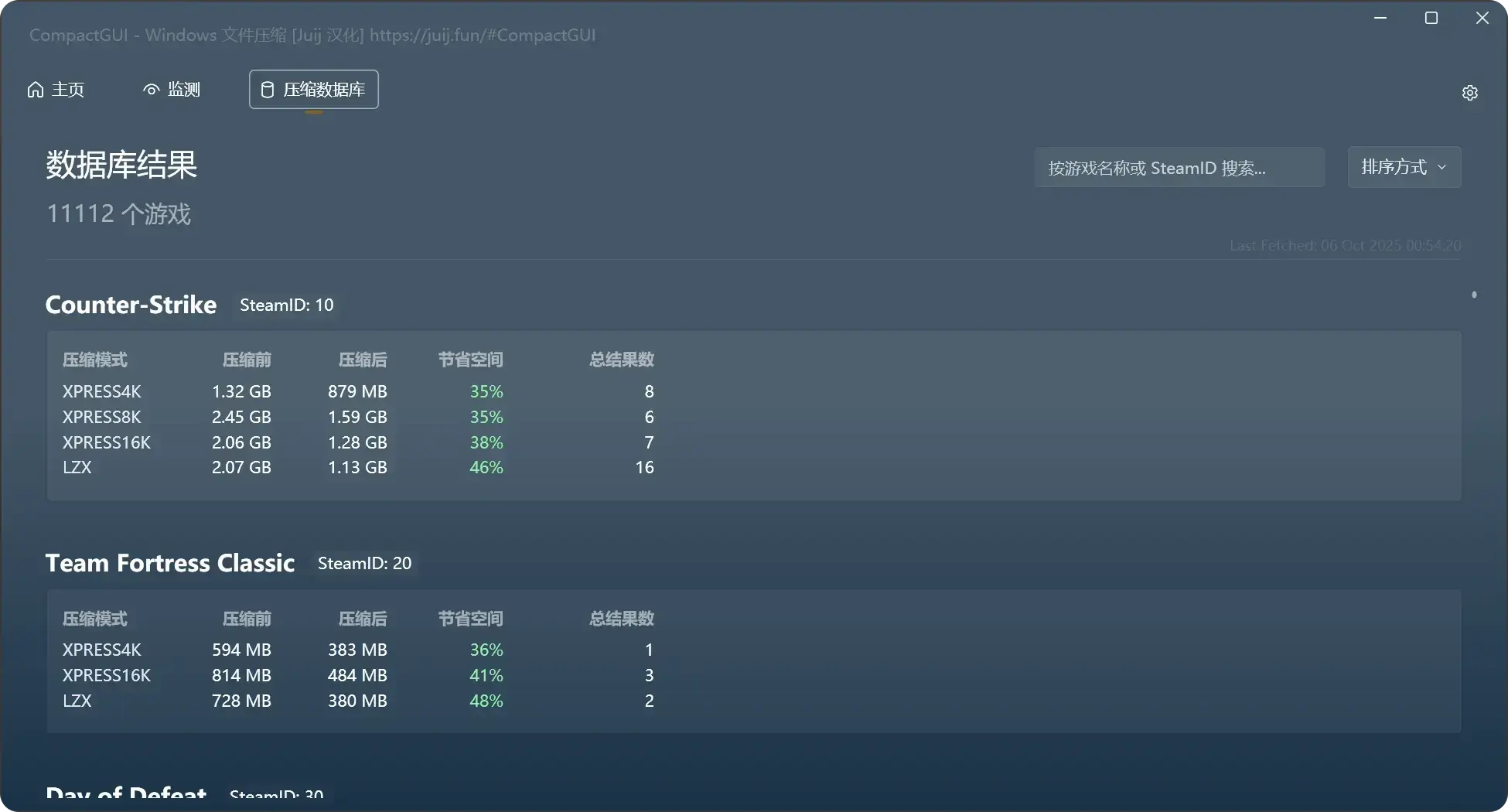
Task: Minimize the CompactGUI window
Action: pyautogui.click(x=1380, y=18)
